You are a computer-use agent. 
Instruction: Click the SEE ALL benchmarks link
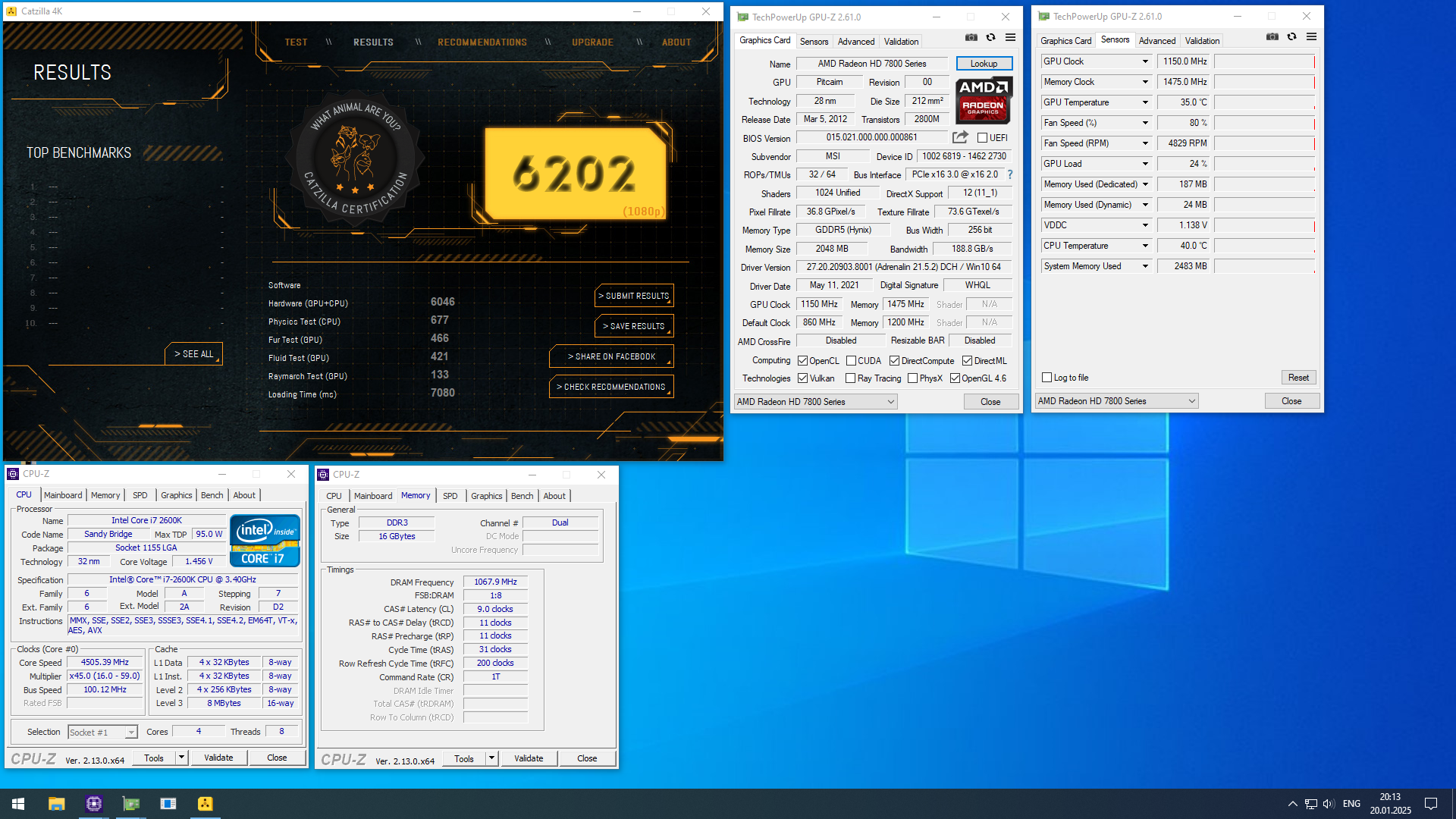[x=194, y=354]
